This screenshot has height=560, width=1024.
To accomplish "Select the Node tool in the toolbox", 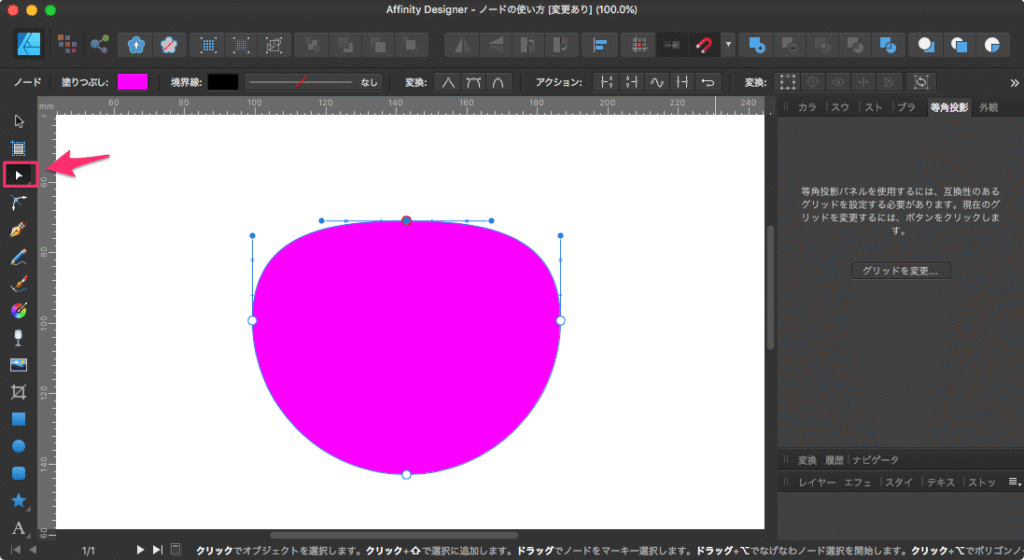I will point(18,176).
